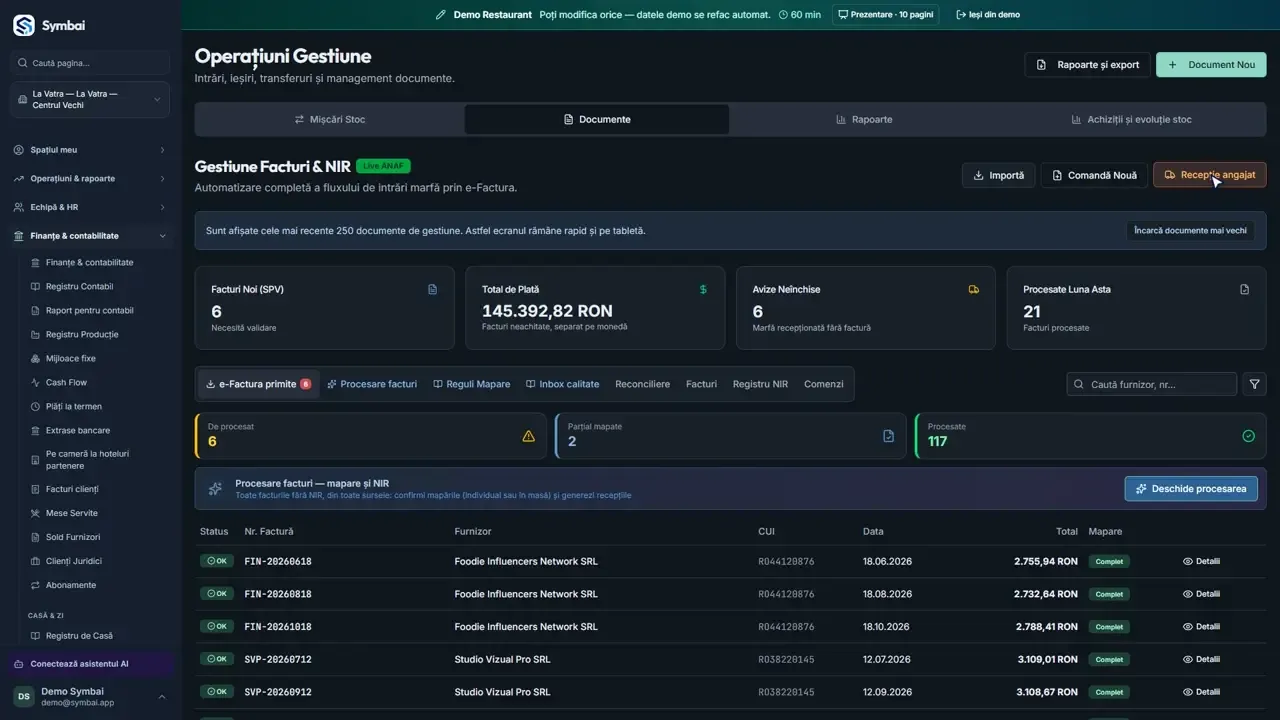Switch to Achiziții și evoluție stoc tab
This screenshot has height=720, width=1280.
tap(1131, 119)
